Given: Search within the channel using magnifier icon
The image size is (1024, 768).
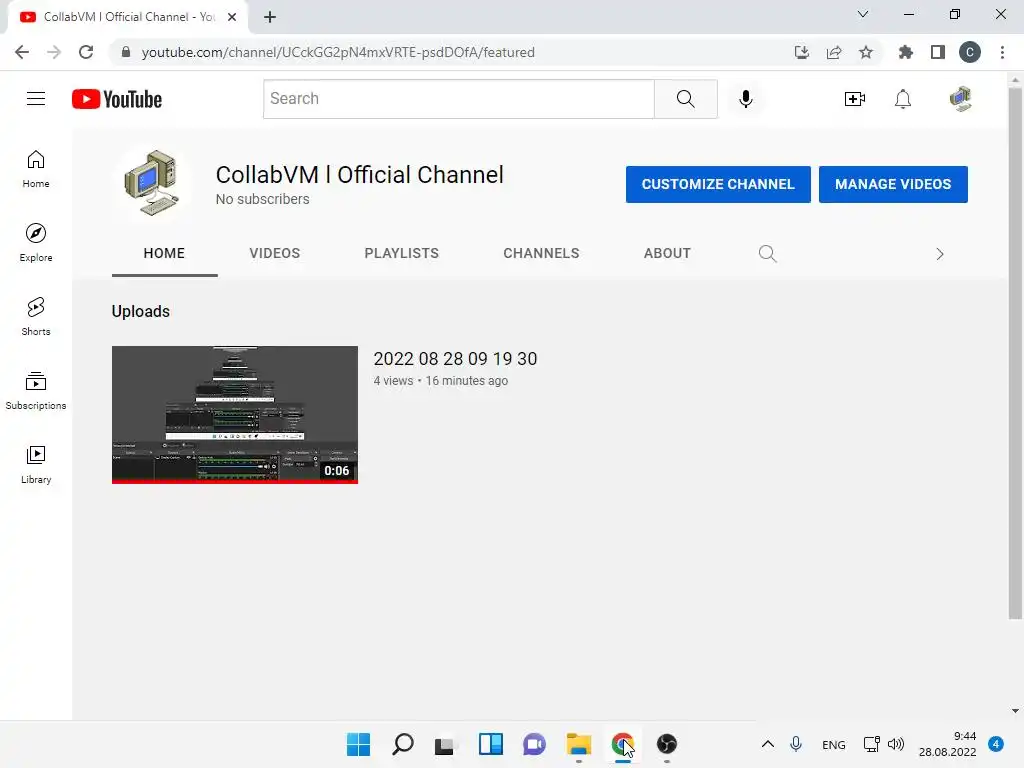Looking at the screenshot, I should (x=767, y=253).
